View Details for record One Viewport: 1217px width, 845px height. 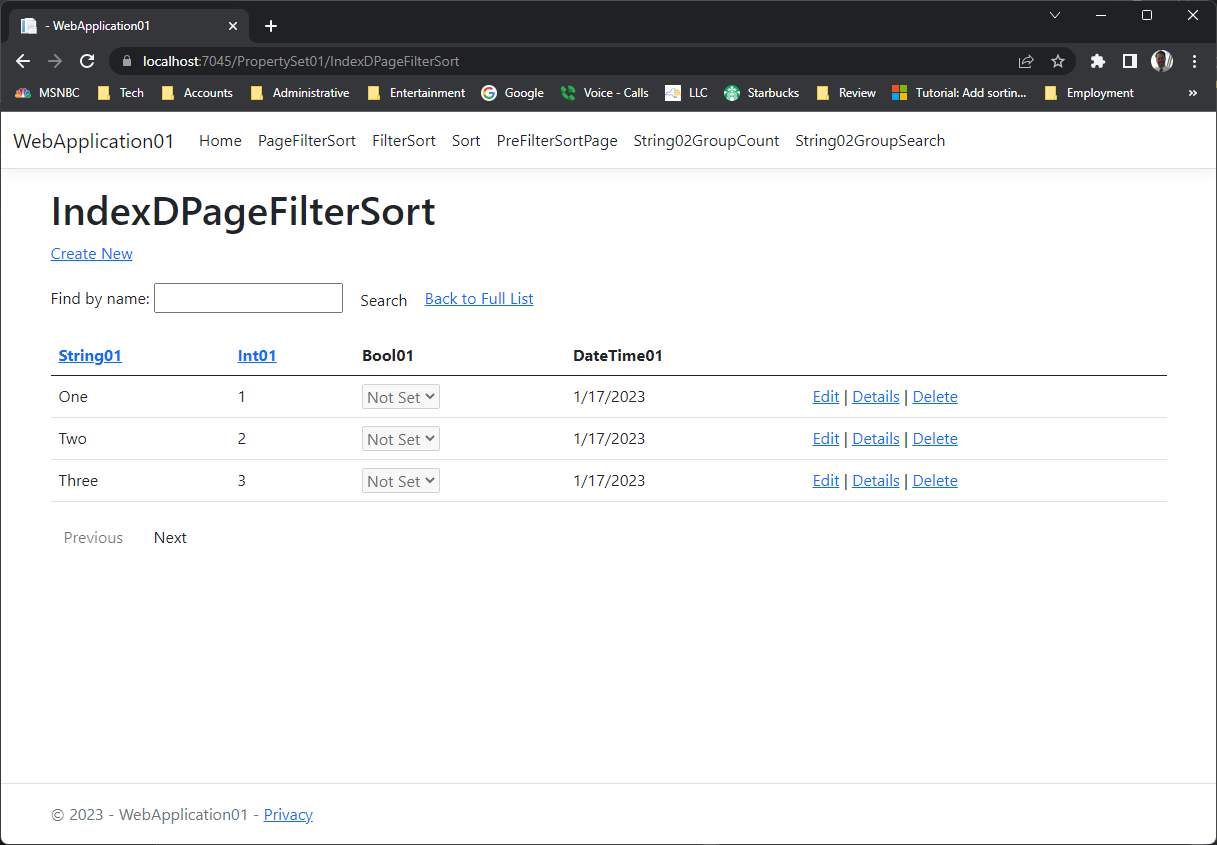pos(876,397)
